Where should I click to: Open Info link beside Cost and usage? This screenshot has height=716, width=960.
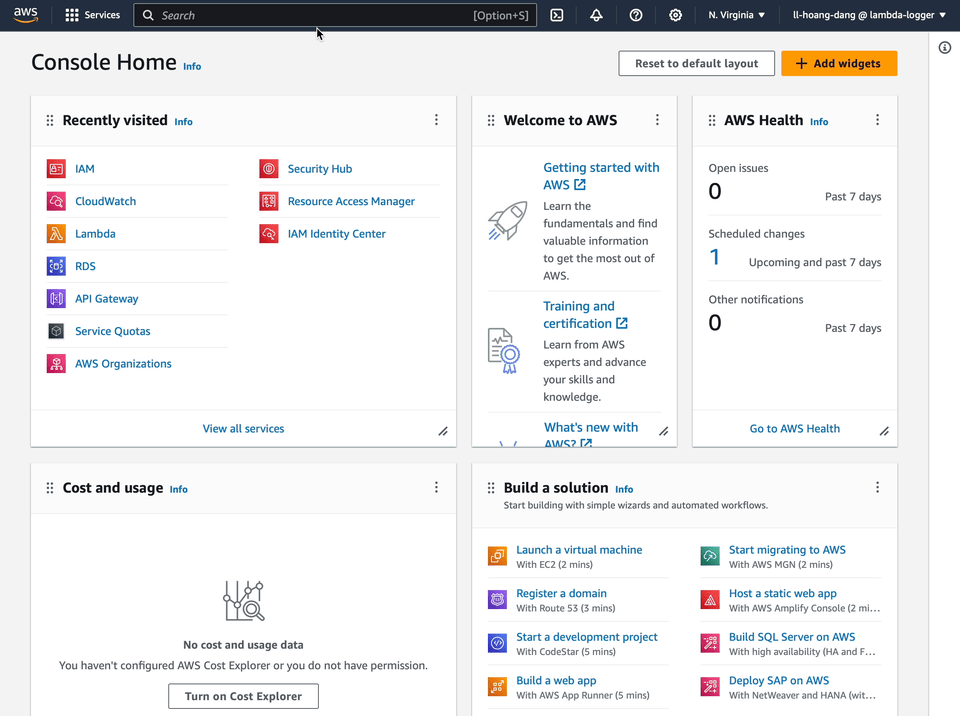point(178,489)
